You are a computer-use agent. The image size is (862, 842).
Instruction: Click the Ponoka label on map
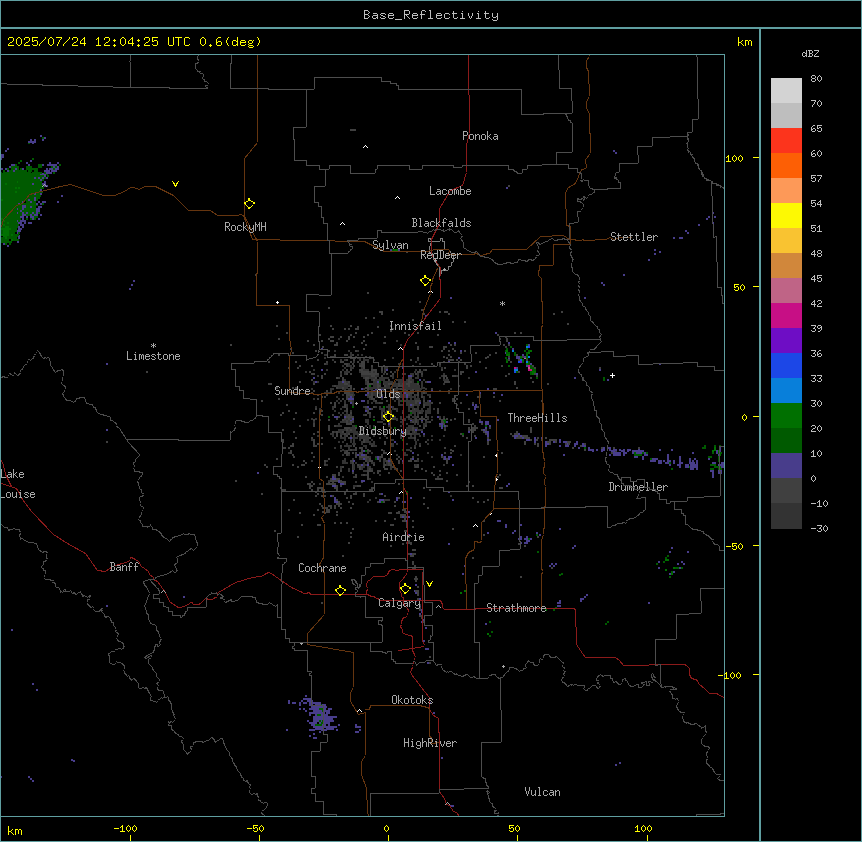coord(480,136)
